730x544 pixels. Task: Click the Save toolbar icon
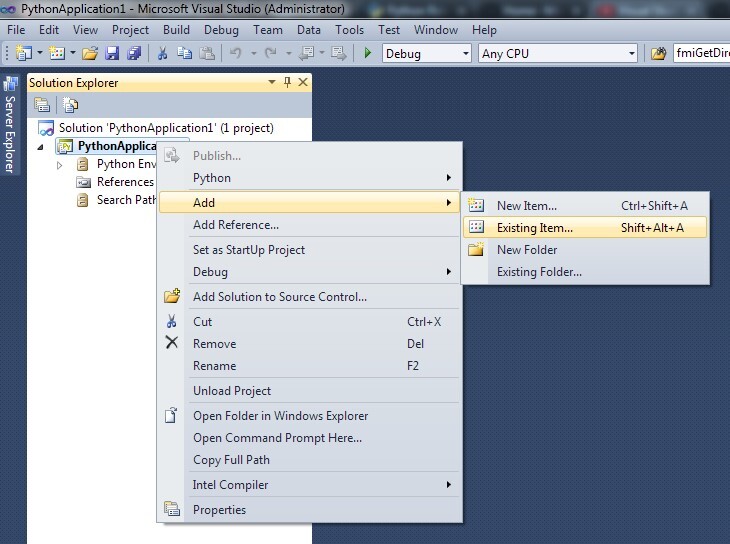pos(112,54)
